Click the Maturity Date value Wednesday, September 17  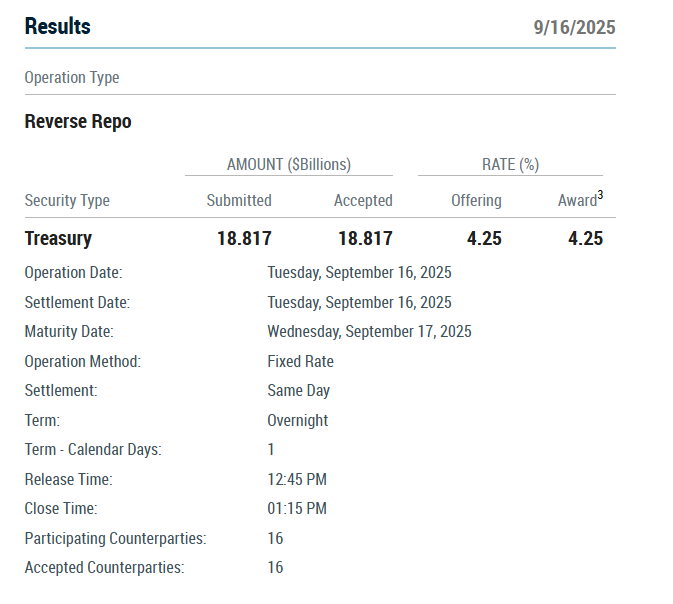[x=369, y=331]
